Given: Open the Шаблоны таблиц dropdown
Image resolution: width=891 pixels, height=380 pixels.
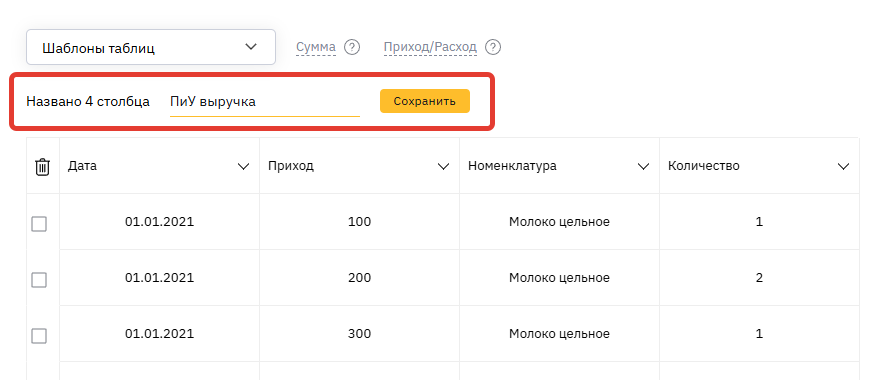Looking at the screenshot, I should tap(151, 47).
